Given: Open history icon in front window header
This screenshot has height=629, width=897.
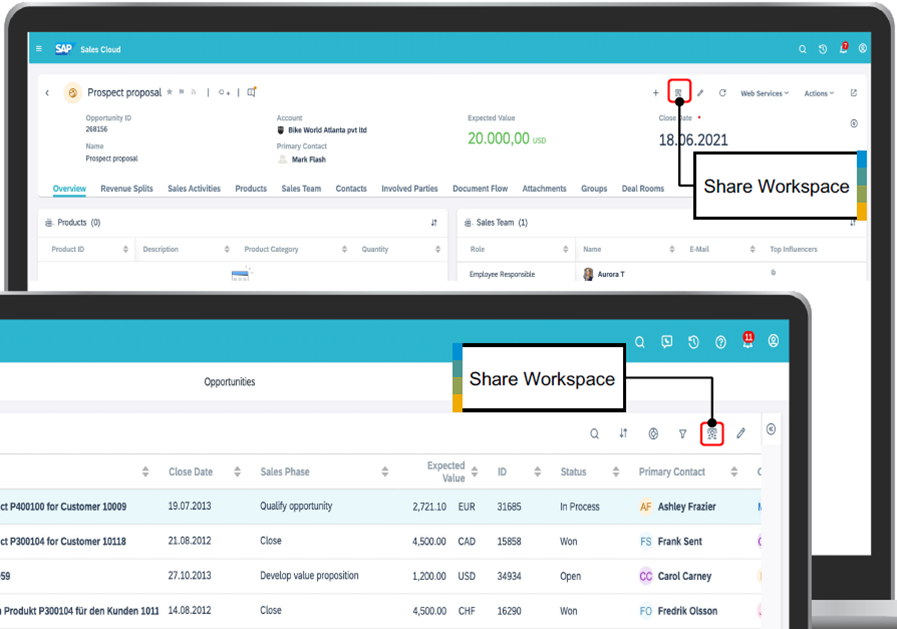Looking at the screenshot, I should pyautogui.click(x=693, y=342).
